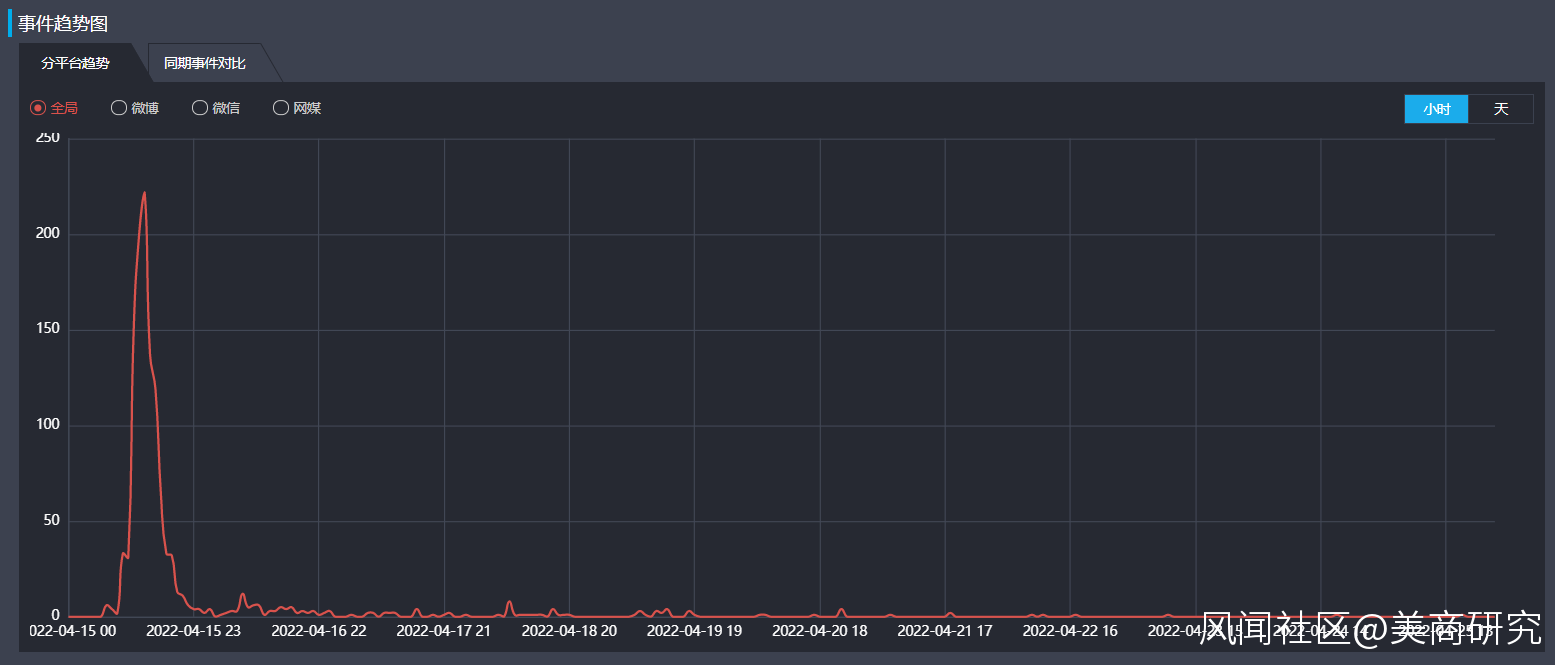Choose the 微信 radio option
Viewport: 1555px width, 665px height.
coord(200,108)
